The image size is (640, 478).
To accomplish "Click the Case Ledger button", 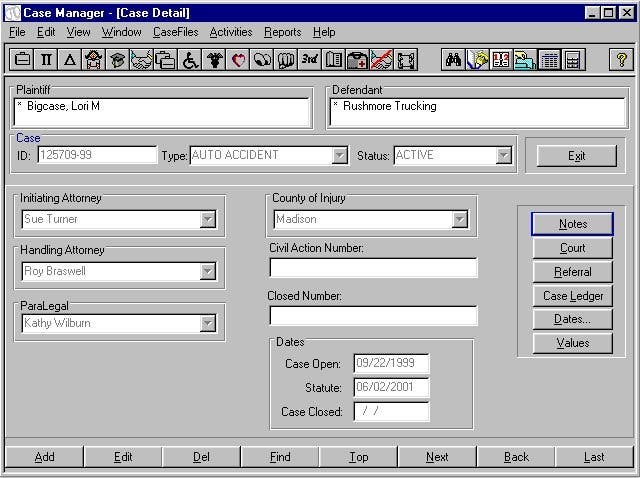I will [x=573, y=296].
